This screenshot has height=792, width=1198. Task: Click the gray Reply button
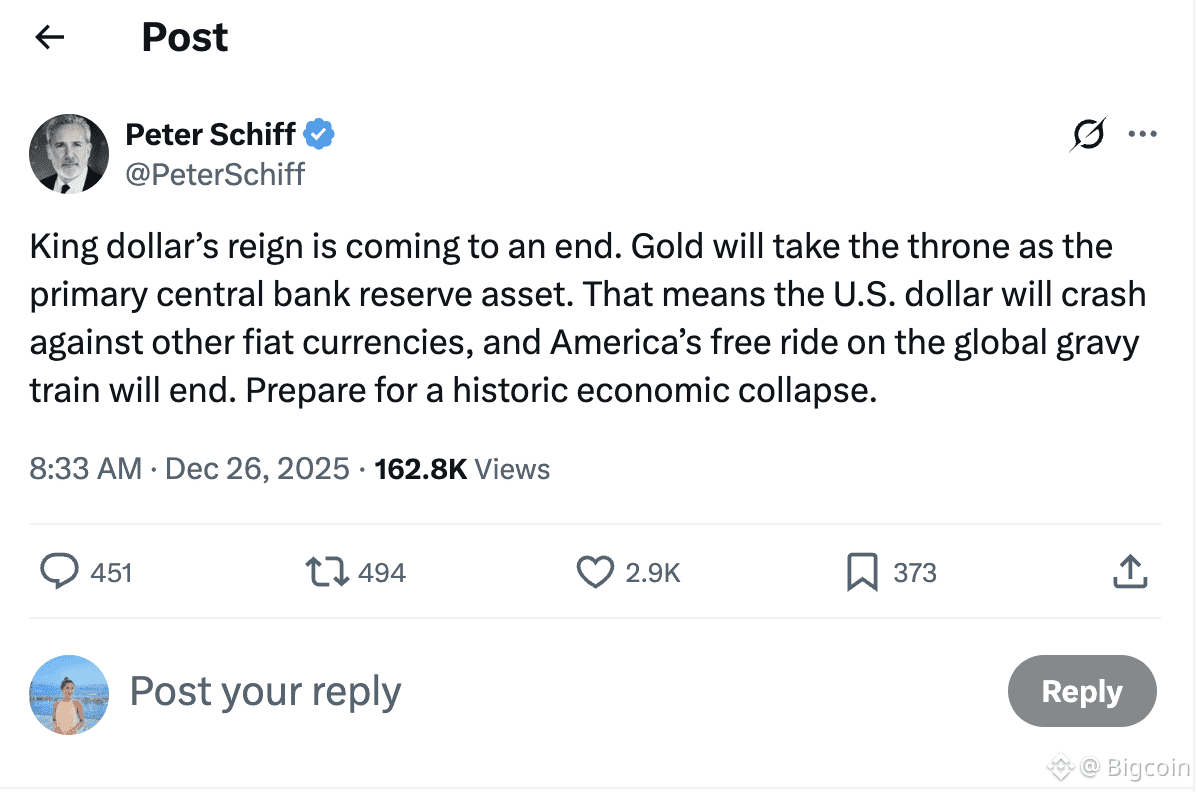1081,691
